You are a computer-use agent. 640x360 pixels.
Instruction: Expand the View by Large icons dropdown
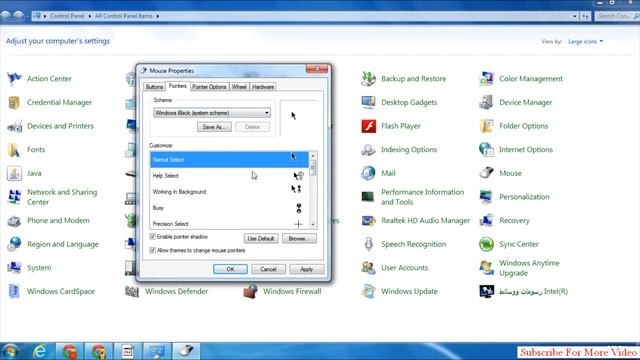point(585,42)
